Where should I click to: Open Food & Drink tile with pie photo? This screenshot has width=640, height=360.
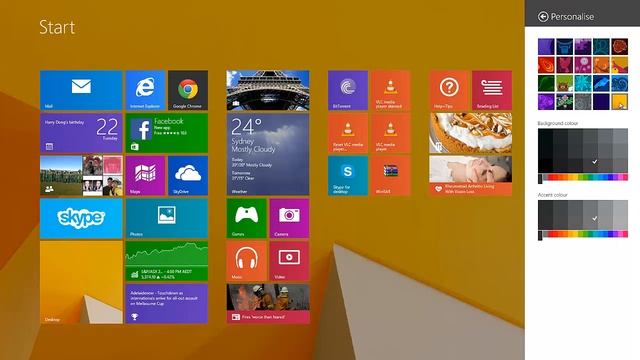pos(470,133)
